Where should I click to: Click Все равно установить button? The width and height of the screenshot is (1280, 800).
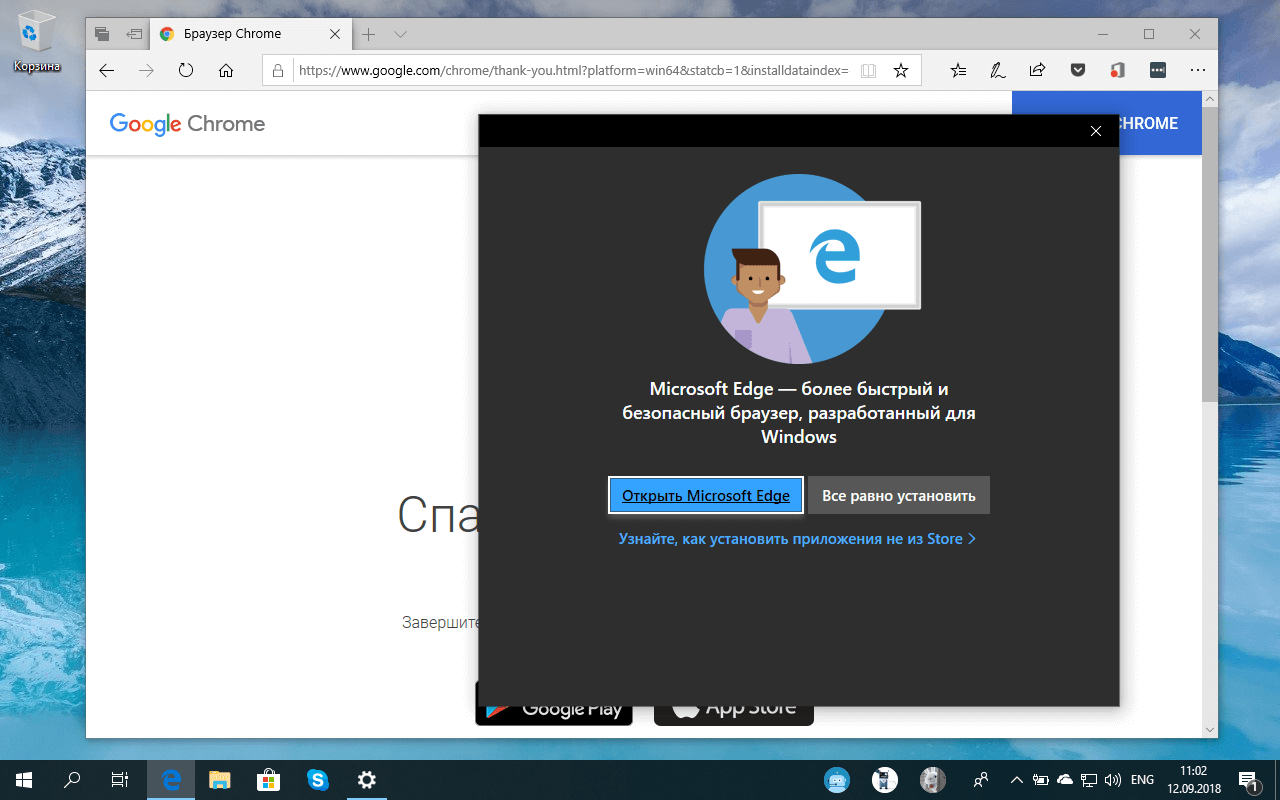click(x=899, y=495)
